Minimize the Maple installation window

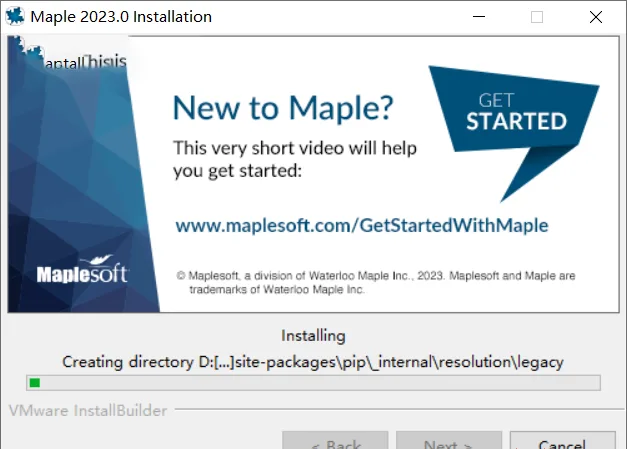tap(479, 17)
